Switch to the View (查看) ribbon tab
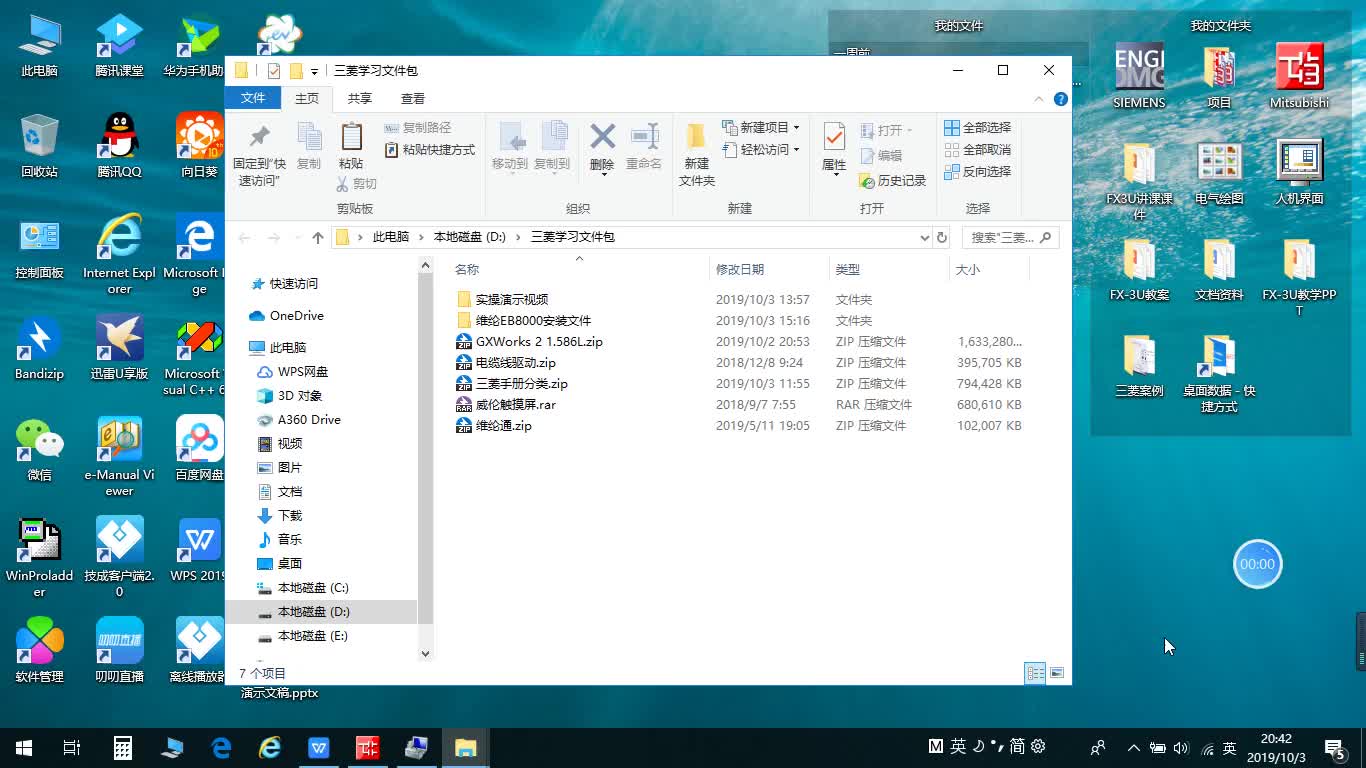The height and width of the screenshot is (768, 1366). (x=413, y=98)
